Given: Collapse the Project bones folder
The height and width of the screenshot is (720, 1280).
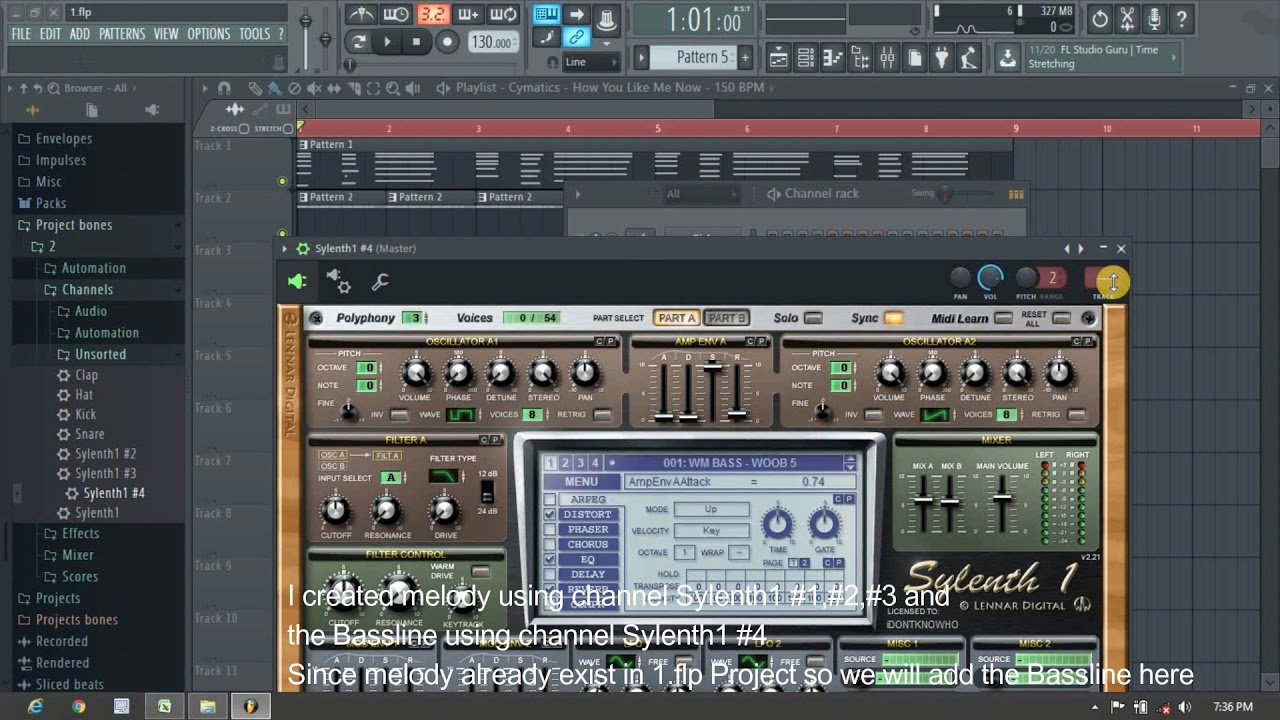Looking at the screenshot, I should point(74,225).
